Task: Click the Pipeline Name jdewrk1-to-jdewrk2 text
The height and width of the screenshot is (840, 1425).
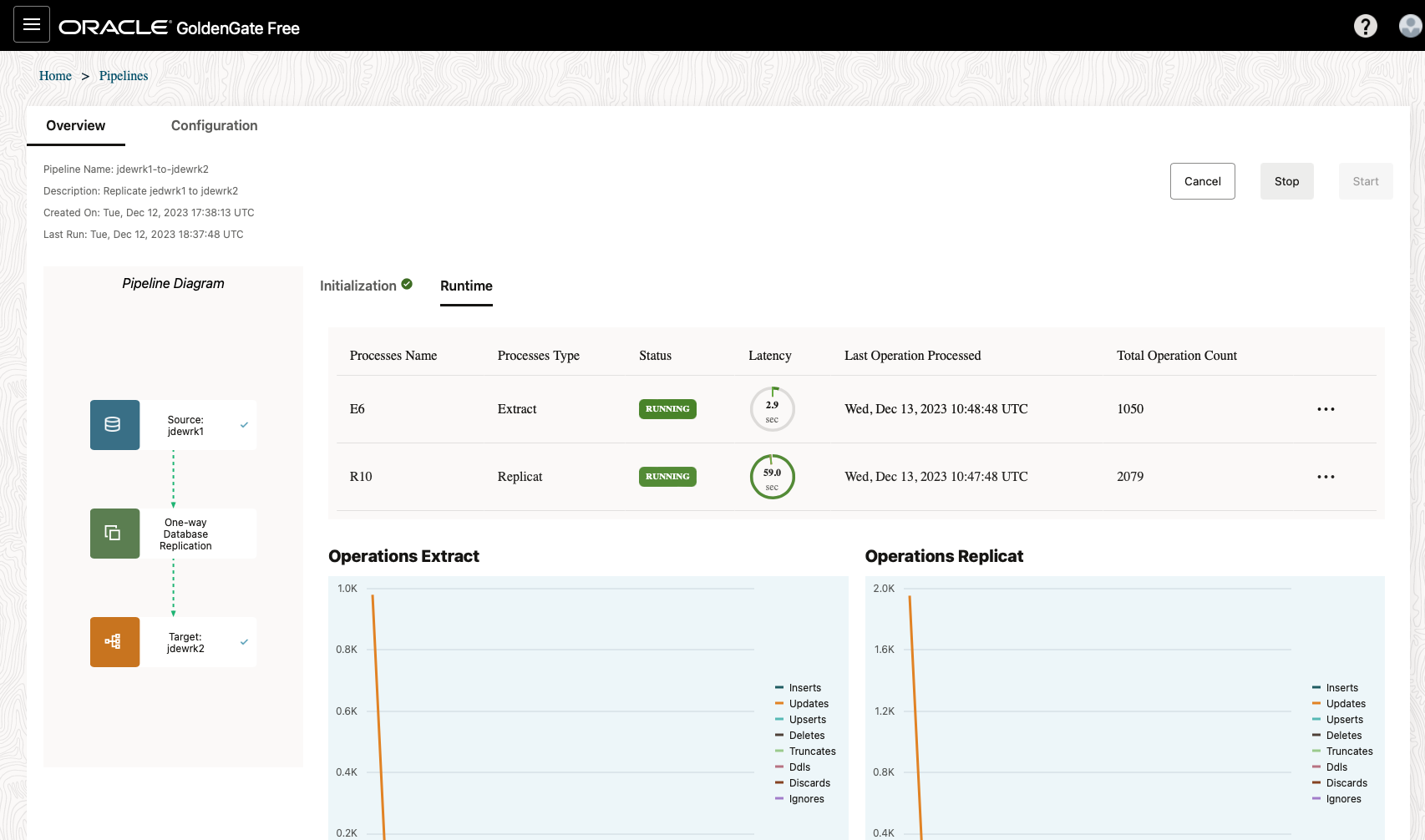Action: tap(126, 170)
